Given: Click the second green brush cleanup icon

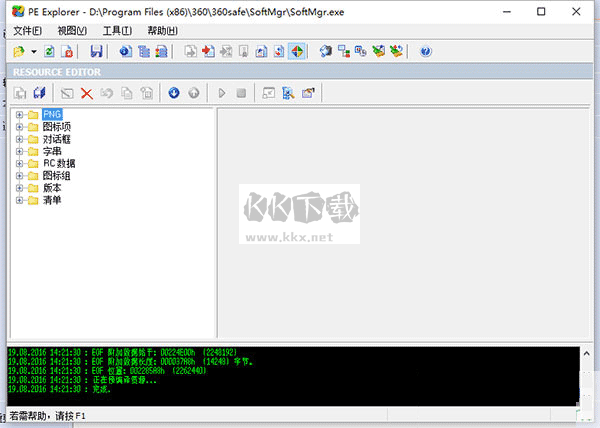Looking at the screenshot, I should pyautogui.click(x=396, y=51).
